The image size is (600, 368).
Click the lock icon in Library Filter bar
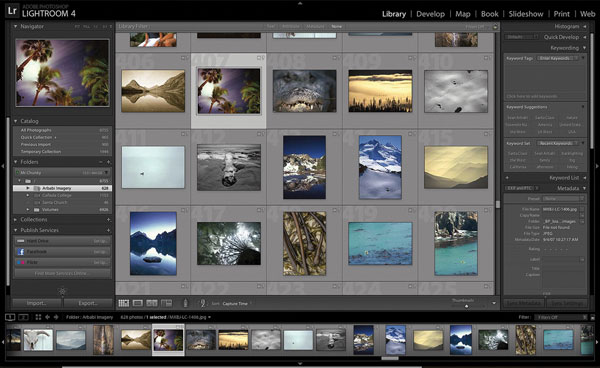[x=495, y=27]
